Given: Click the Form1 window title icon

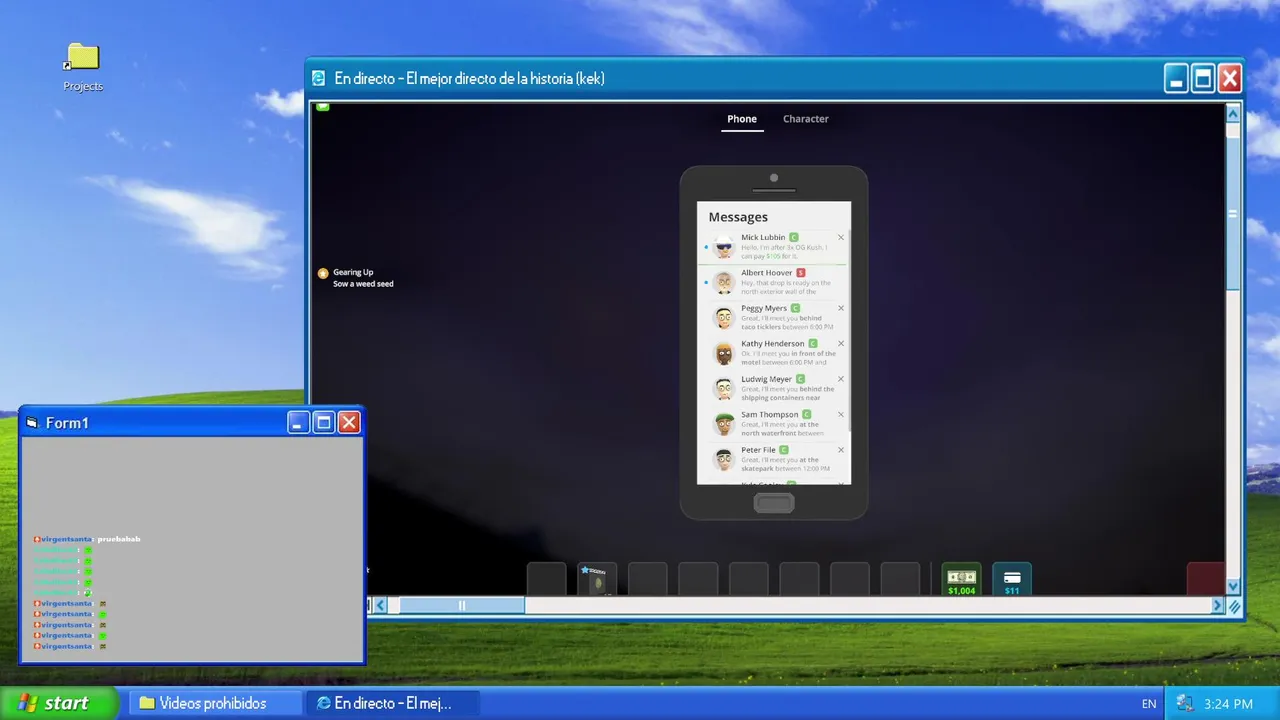Looking at the screenshot, I should point(32,423).
